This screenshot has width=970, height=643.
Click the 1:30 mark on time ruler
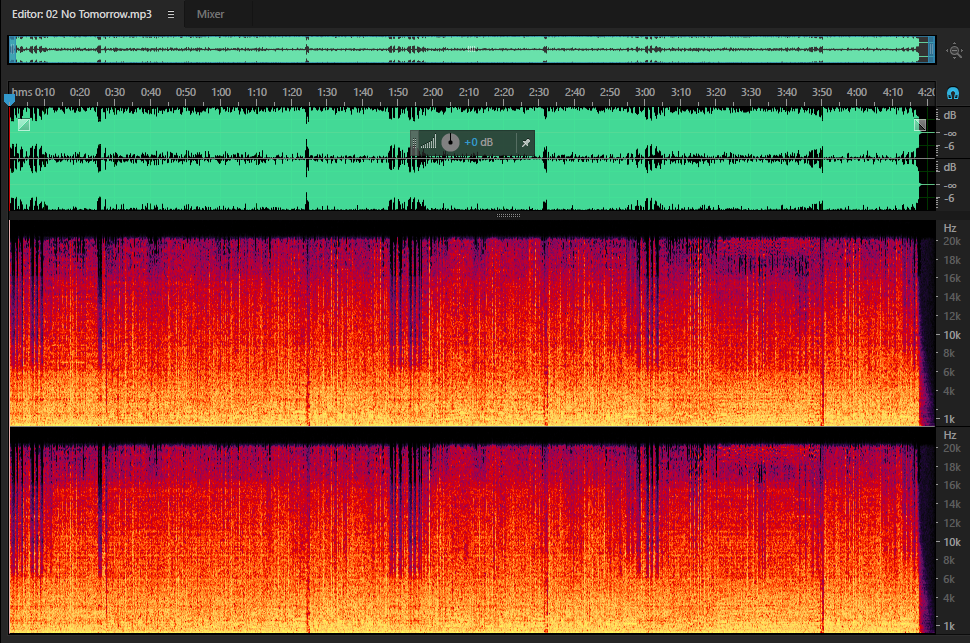(x=327, y=92)
